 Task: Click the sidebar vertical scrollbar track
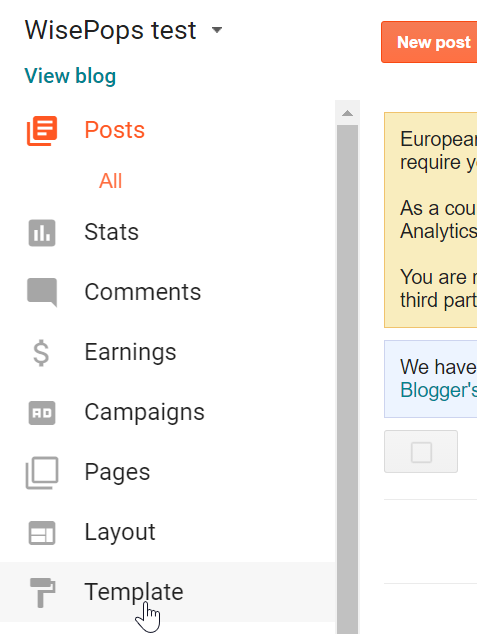click(x=347, y=379)
